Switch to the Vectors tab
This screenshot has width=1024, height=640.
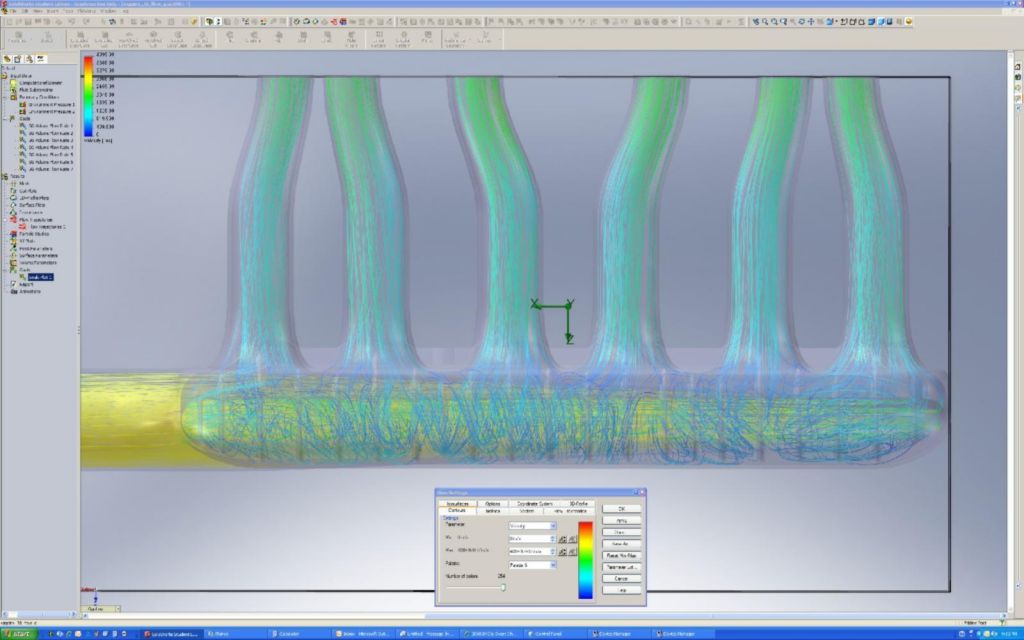point(527,511)
